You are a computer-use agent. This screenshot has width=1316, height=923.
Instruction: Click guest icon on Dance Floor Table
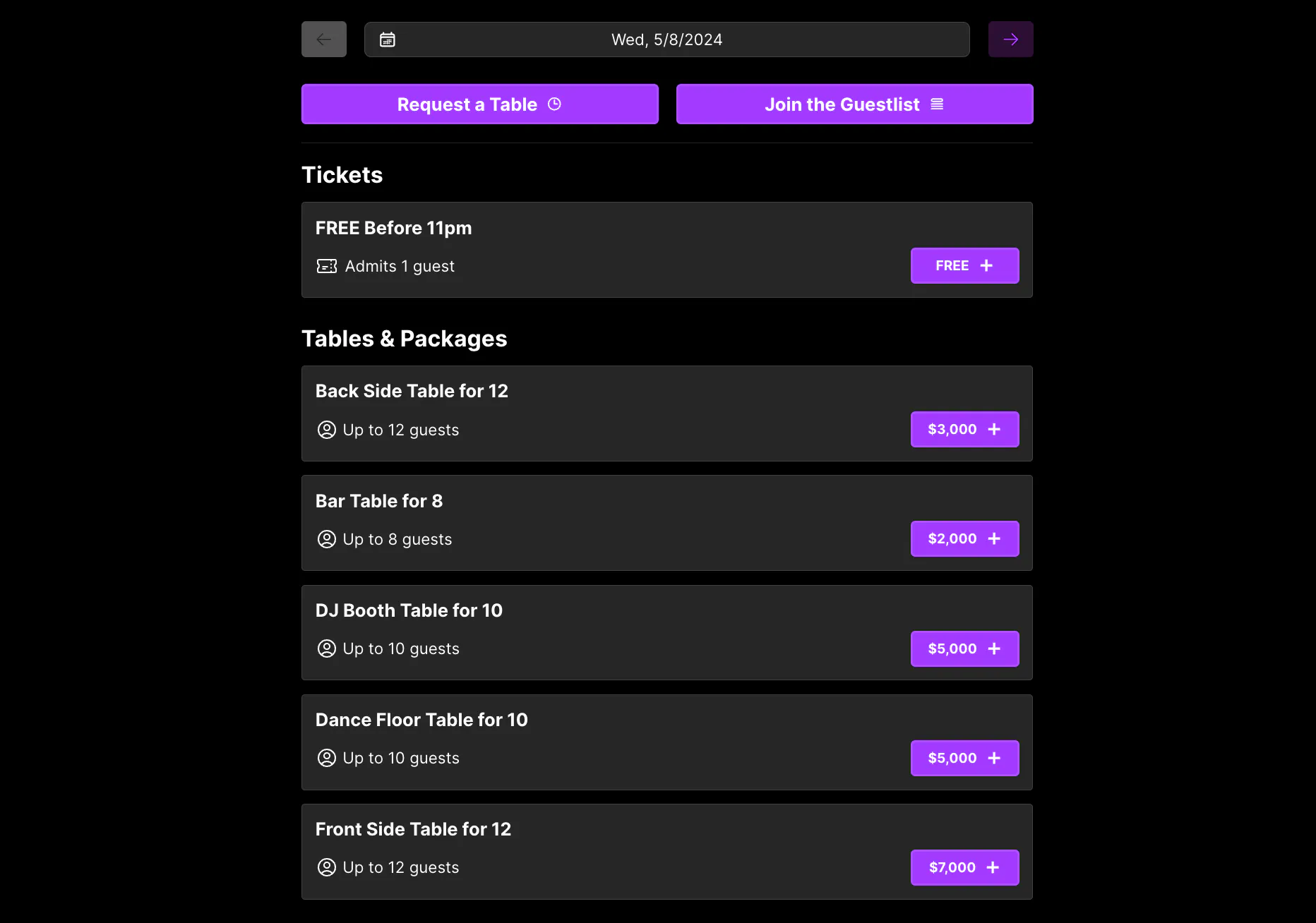click(x=327, y=758)
